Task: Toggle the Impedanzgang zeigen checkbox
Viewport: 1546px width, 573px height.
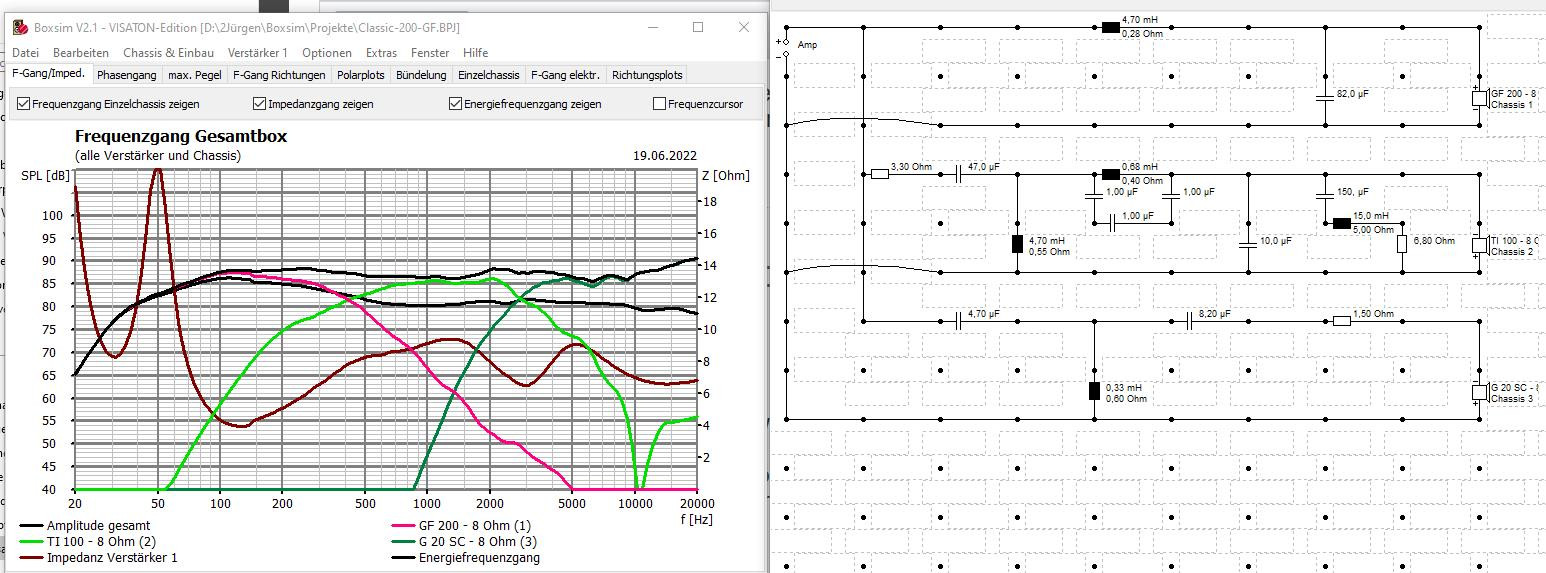Action: [260, 104]
